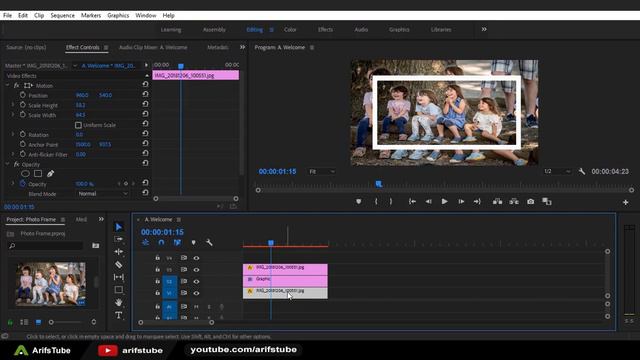Add a marker in the Program monitor
The image size is (640, 360).
click(358, 202)
